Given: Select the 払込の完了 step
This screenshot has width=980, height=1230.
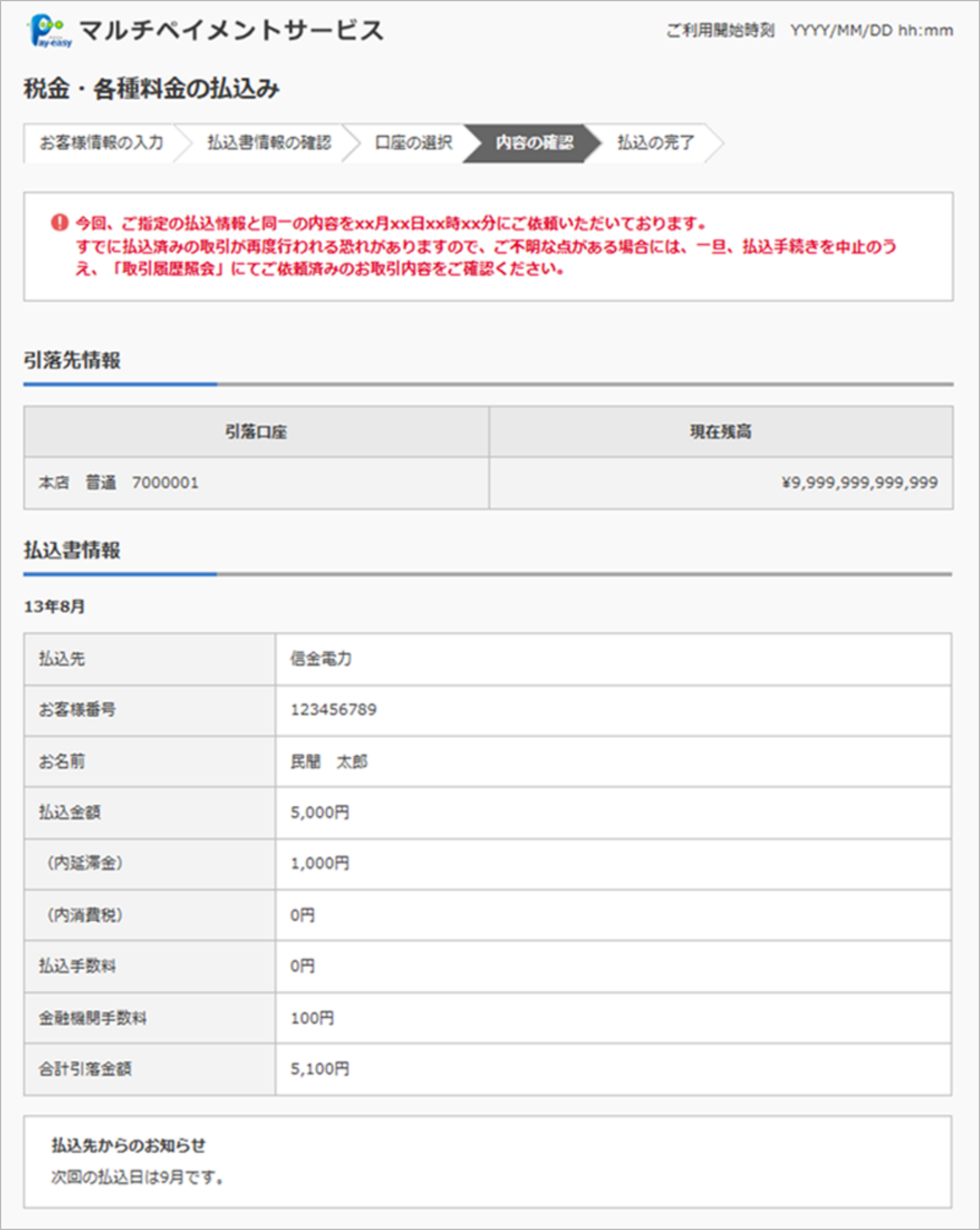Looking at the screenshot, I should coord(655,143).
